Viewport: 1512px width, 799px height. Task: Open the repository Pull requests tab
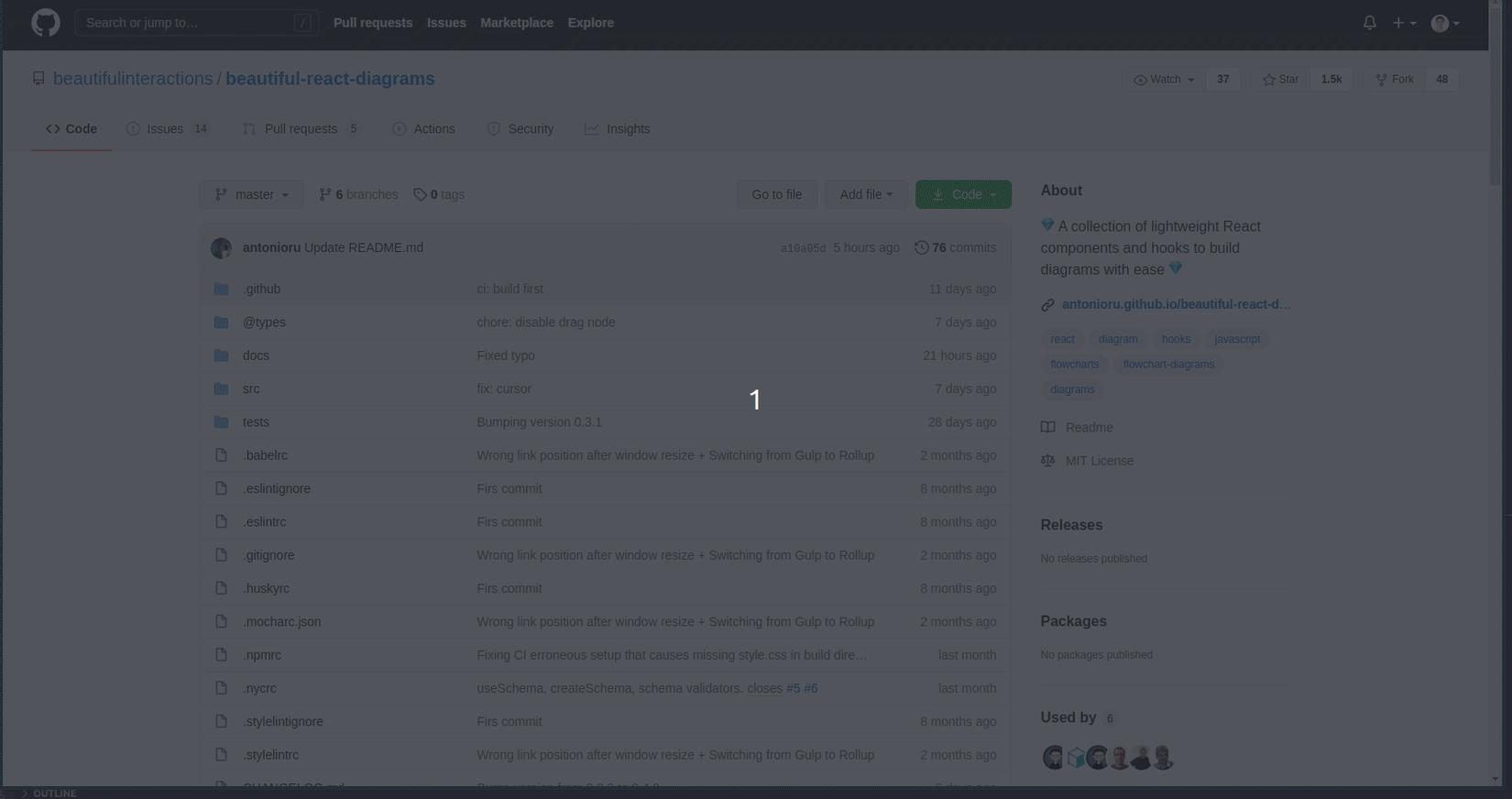pos(301,129)
